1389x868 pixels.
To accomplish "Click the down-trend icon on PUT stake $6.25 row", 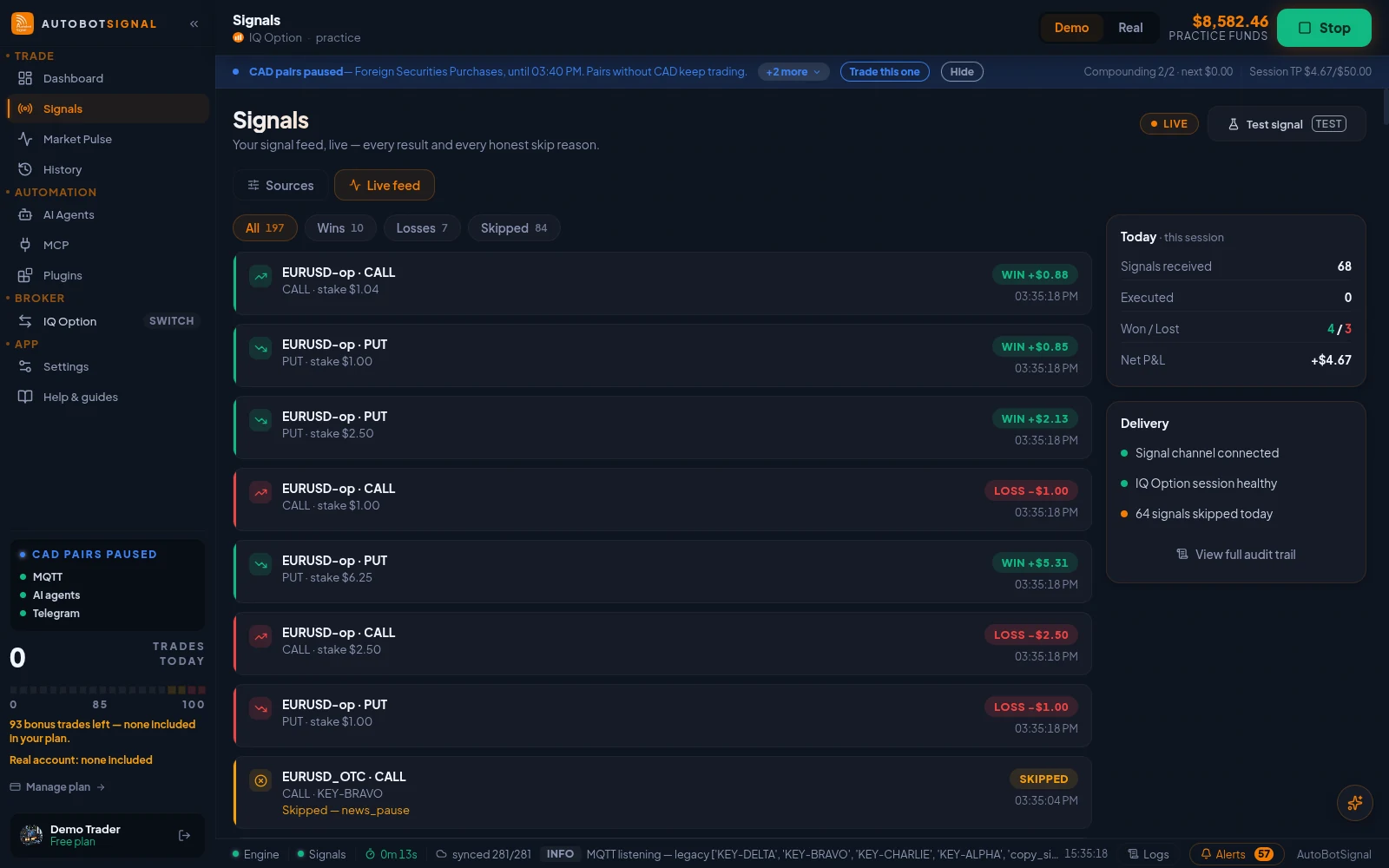I will click(x=260, y=564).
